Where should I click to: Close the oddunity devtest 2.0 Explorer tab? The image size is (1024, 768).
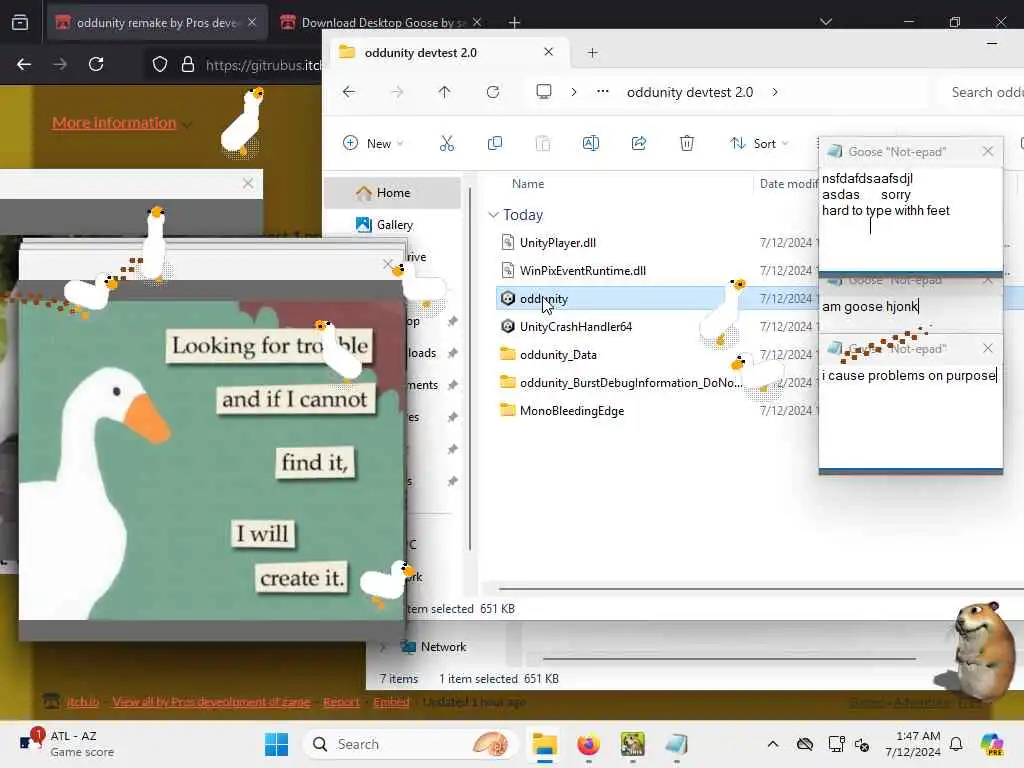549,52
